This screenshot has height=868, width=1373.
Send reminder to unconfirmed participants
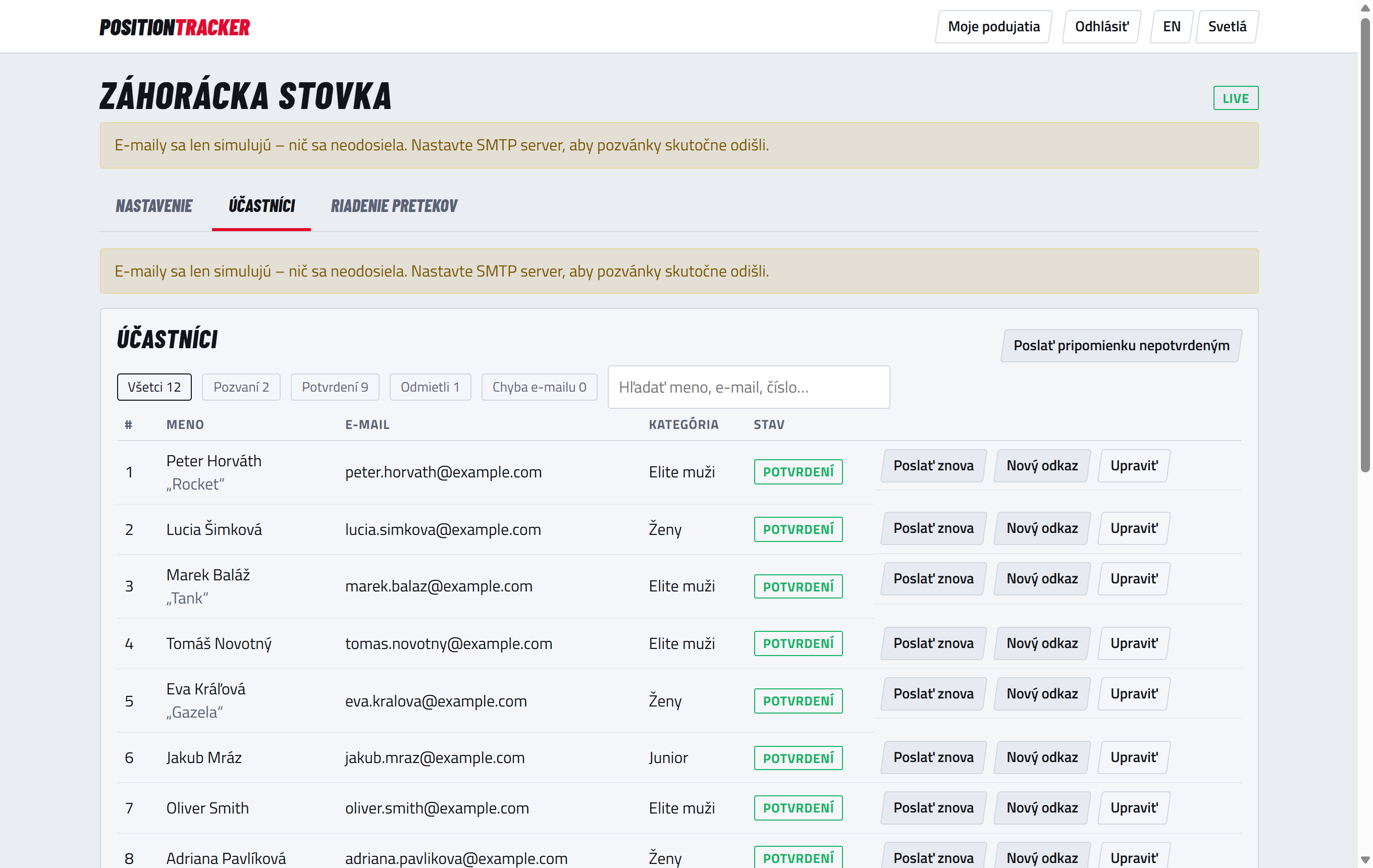(x=1121, y=345)
